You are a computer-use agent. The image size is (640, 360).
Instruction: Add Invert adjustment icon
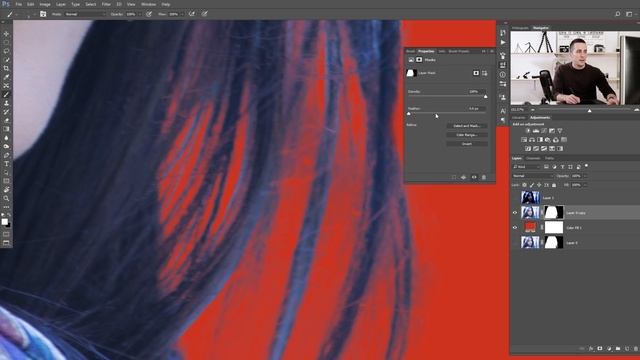coord(528,149)
